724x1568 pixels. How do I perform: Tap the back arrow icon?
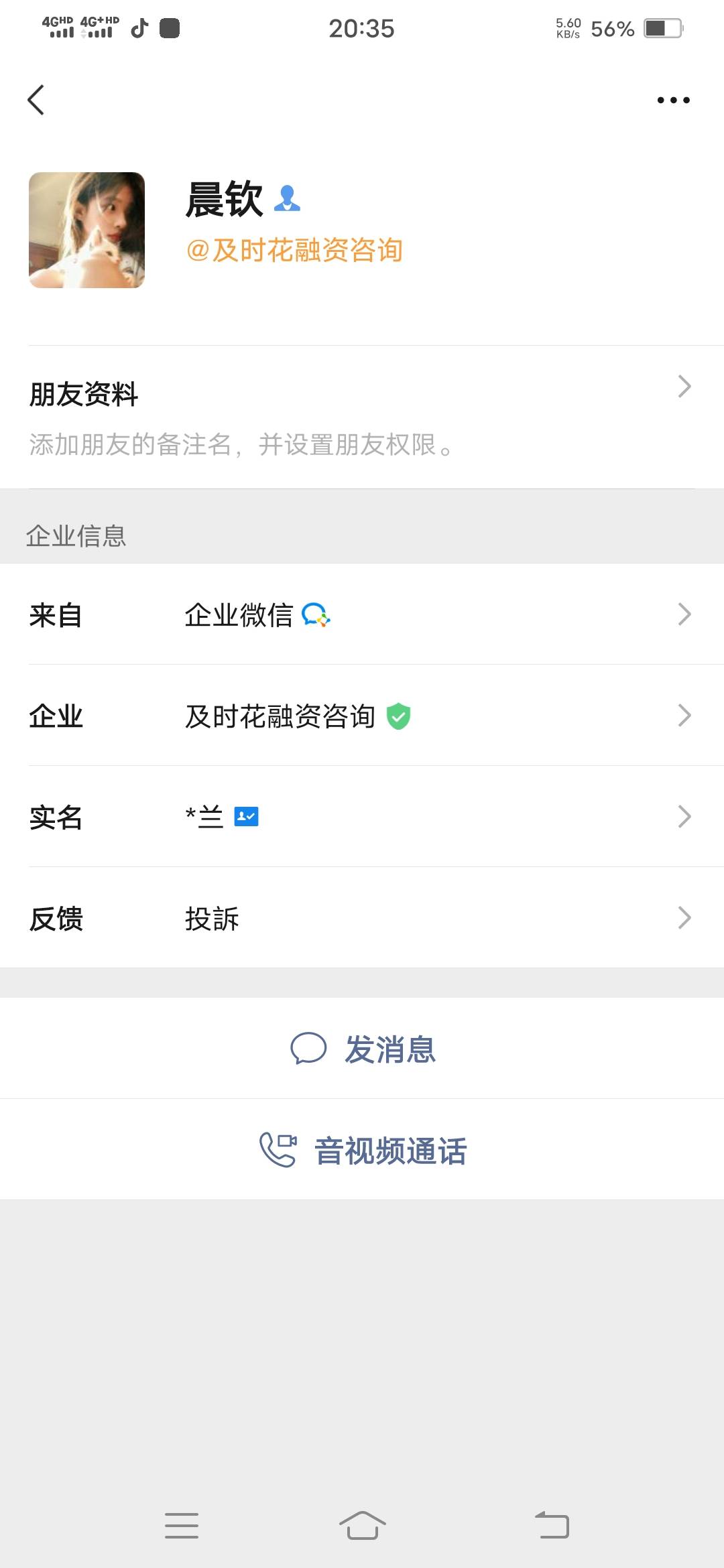click(36, 100)
